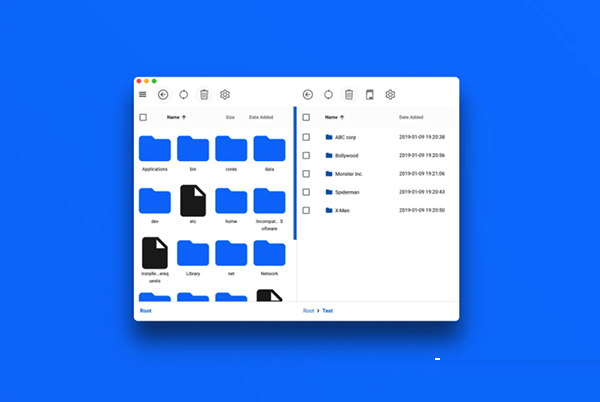Toggle select-all checkbox in left pane
This screenshot has height=402, width=600.
[143, 117]
